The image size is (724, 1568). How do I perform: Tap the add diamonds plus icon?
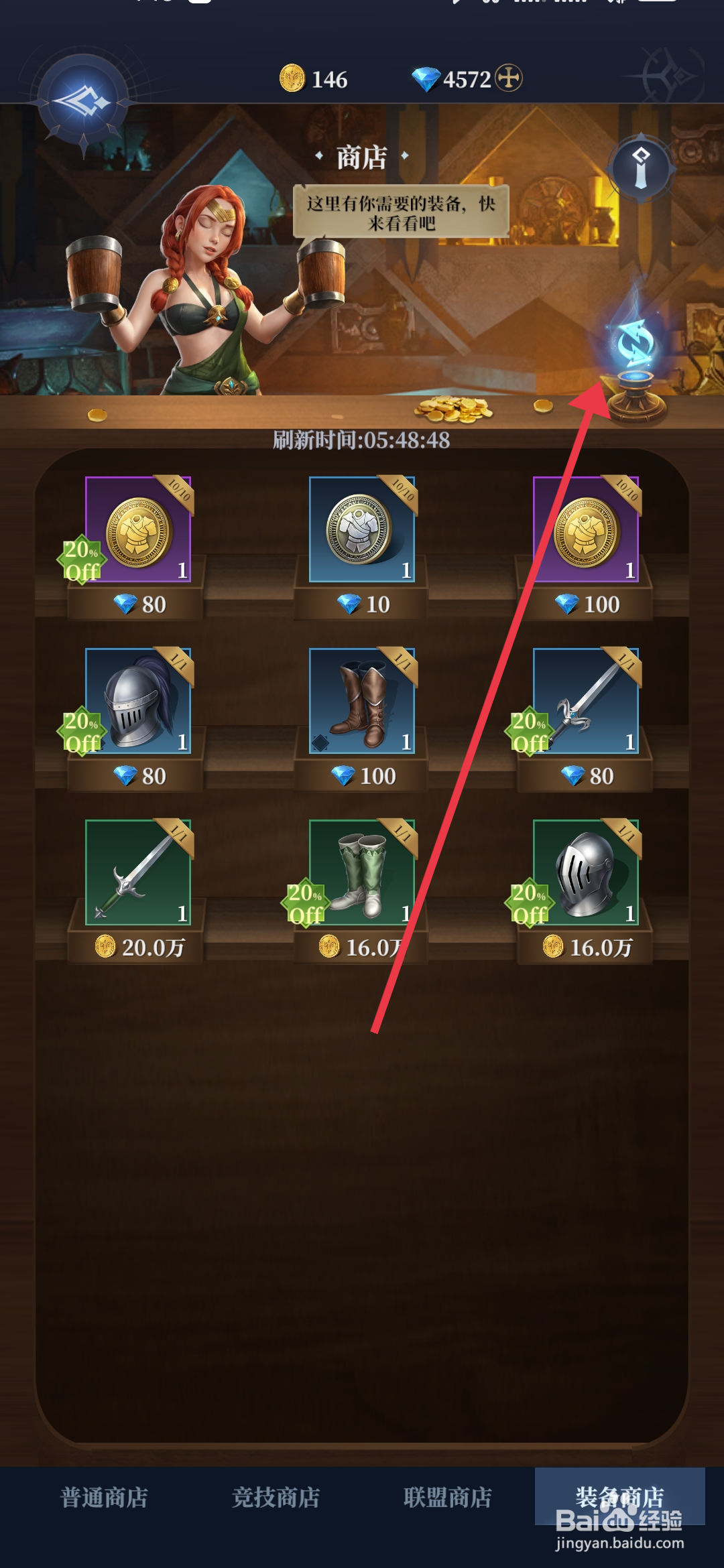pos(509,78)
